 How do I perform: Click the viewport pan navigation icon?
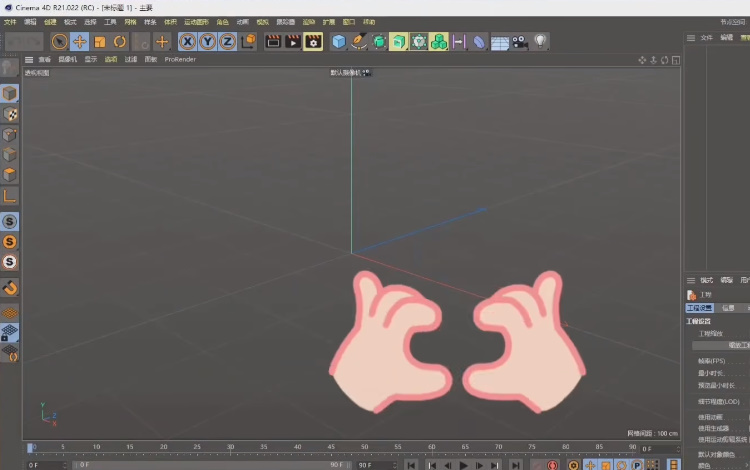[642, 60]
